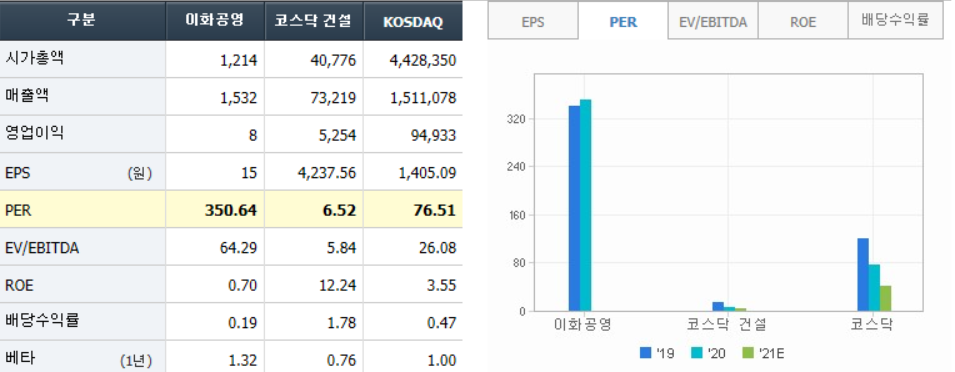Screen dimensions: 955x372
Task: Open the 배당수익률 chart tab
Action: 895,20
